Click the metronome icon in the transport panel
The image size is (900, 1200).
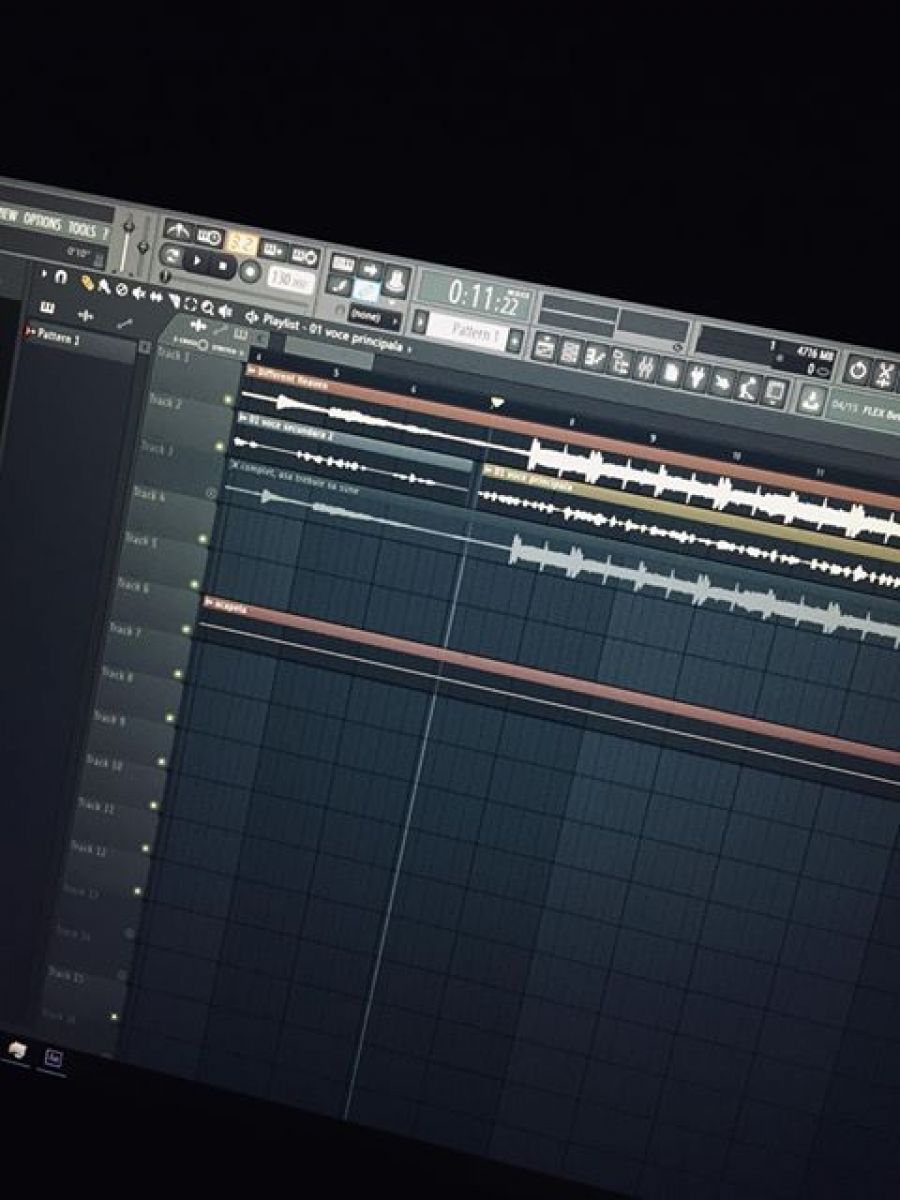point(177,228)
